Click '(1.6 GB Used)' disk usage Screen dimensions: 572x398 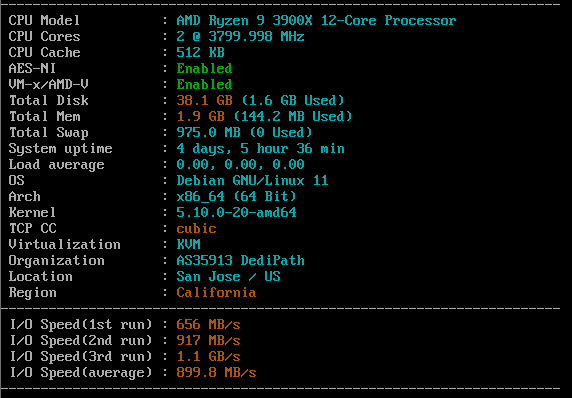point(293,100)
